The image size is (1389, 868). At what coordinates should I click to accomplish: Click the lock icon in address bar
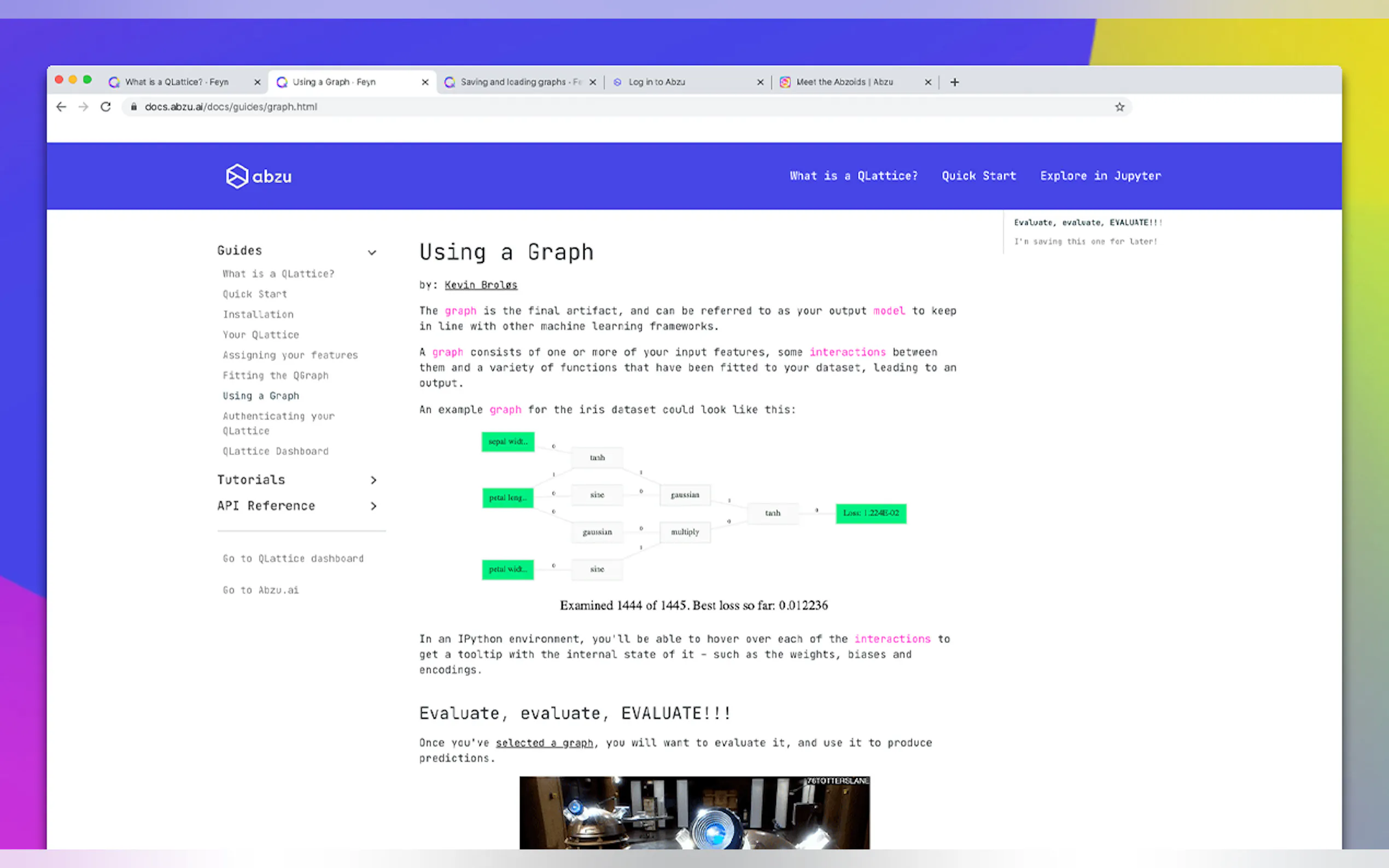(134, 107)
